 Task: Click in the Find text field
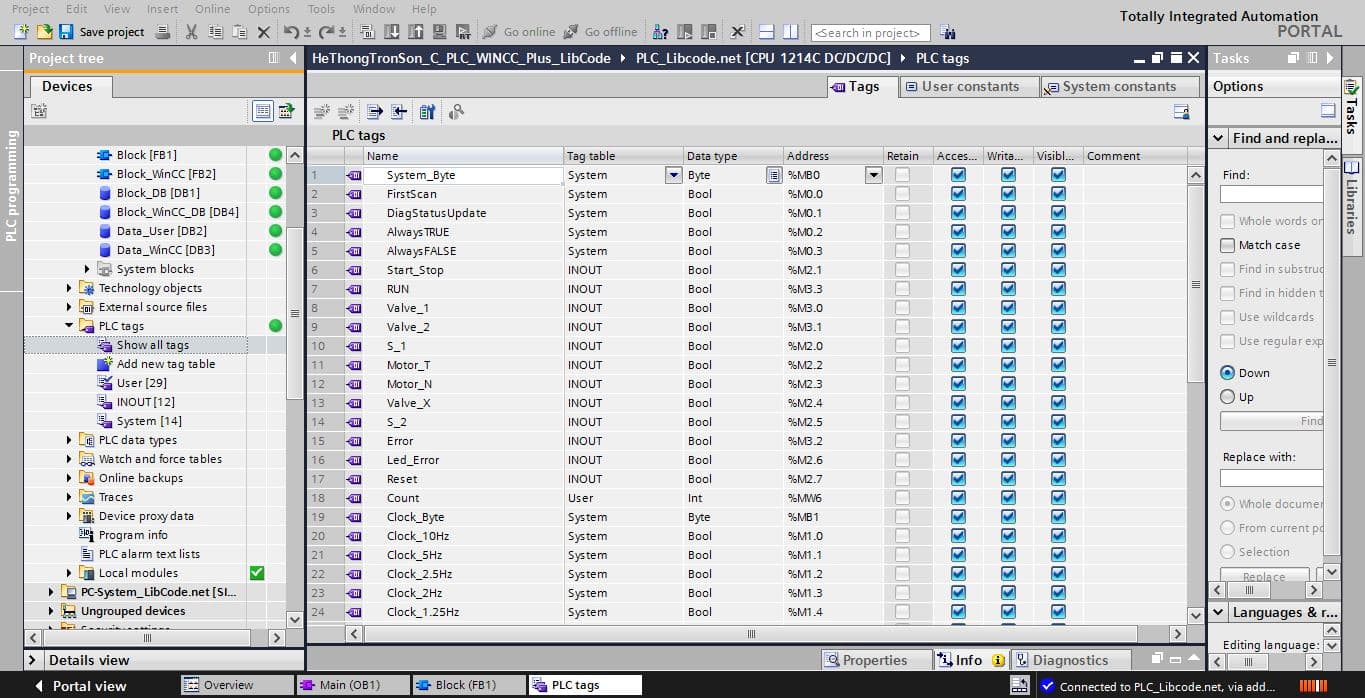click(x=1271, y=194)
